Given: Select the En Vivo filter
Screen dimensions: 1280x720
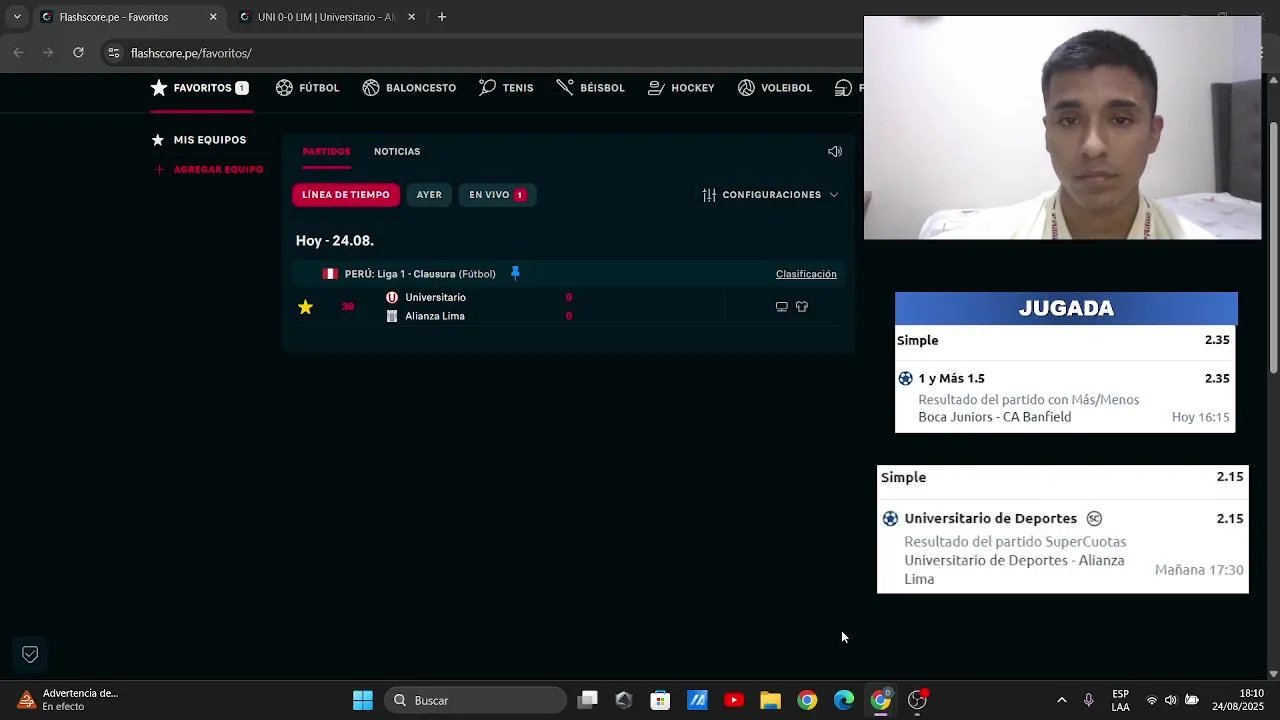Looking at the screenshot, I should pyautogui.click(x=497, y=195).
